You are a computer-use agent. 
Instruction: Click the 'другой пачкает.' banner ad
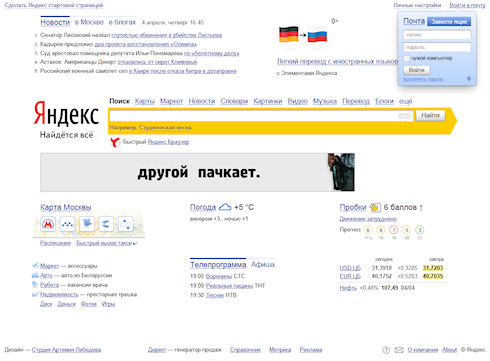(197, 172)
